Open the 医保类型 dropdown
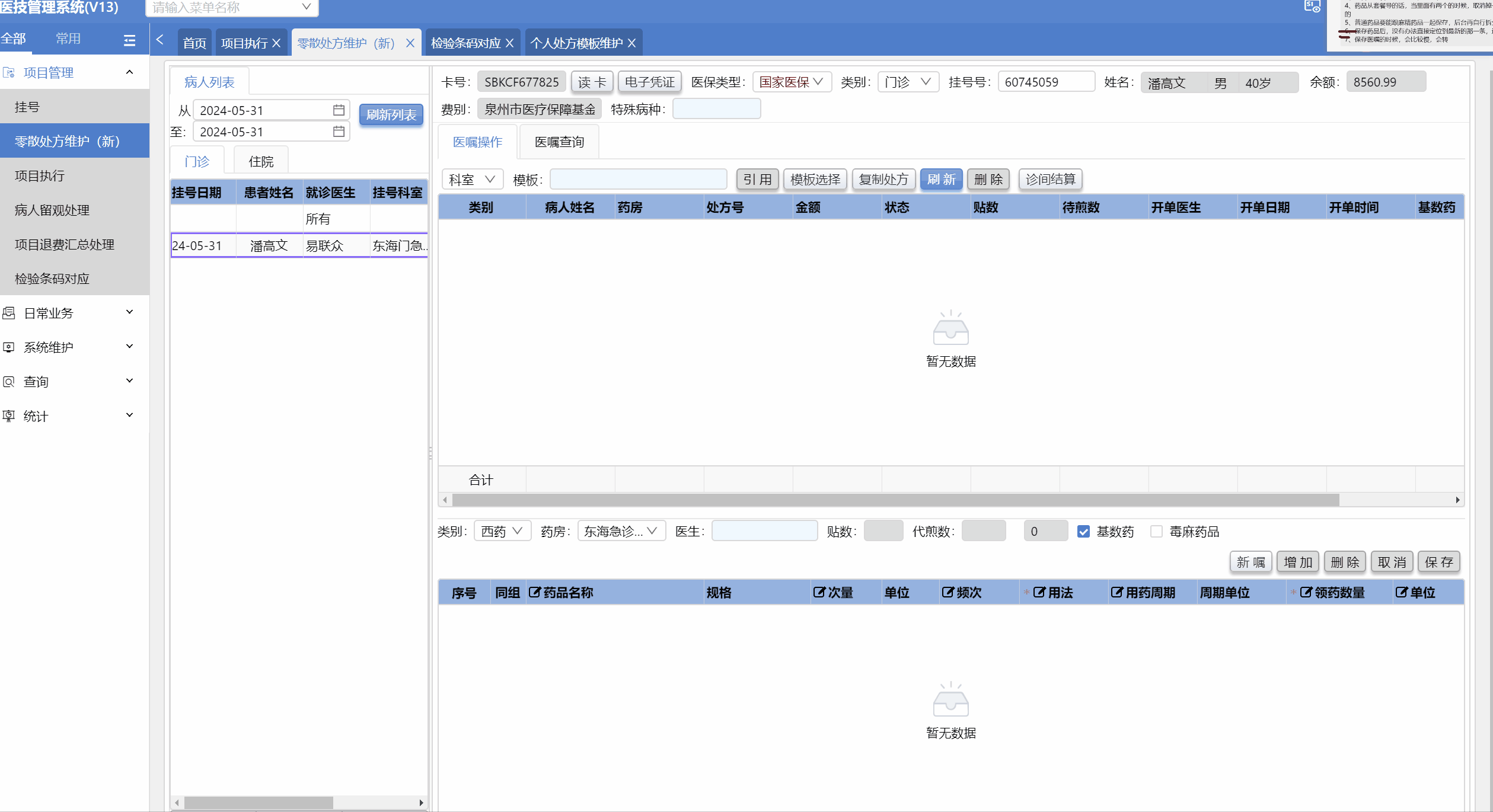1493x812 pixels. click(x=792, y=82)
